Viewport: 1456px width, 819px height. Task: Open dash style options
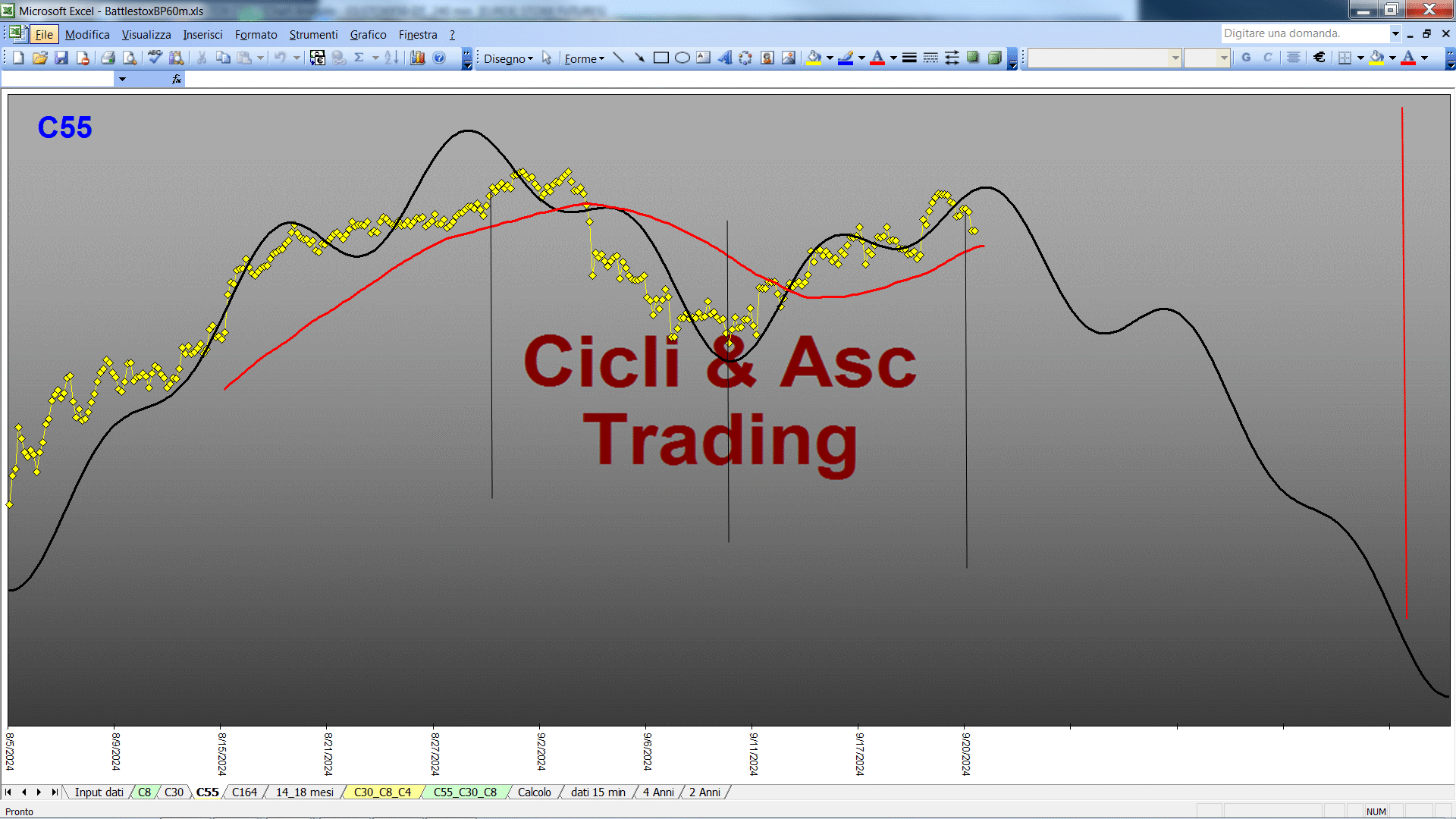click(x=930, y=58)
